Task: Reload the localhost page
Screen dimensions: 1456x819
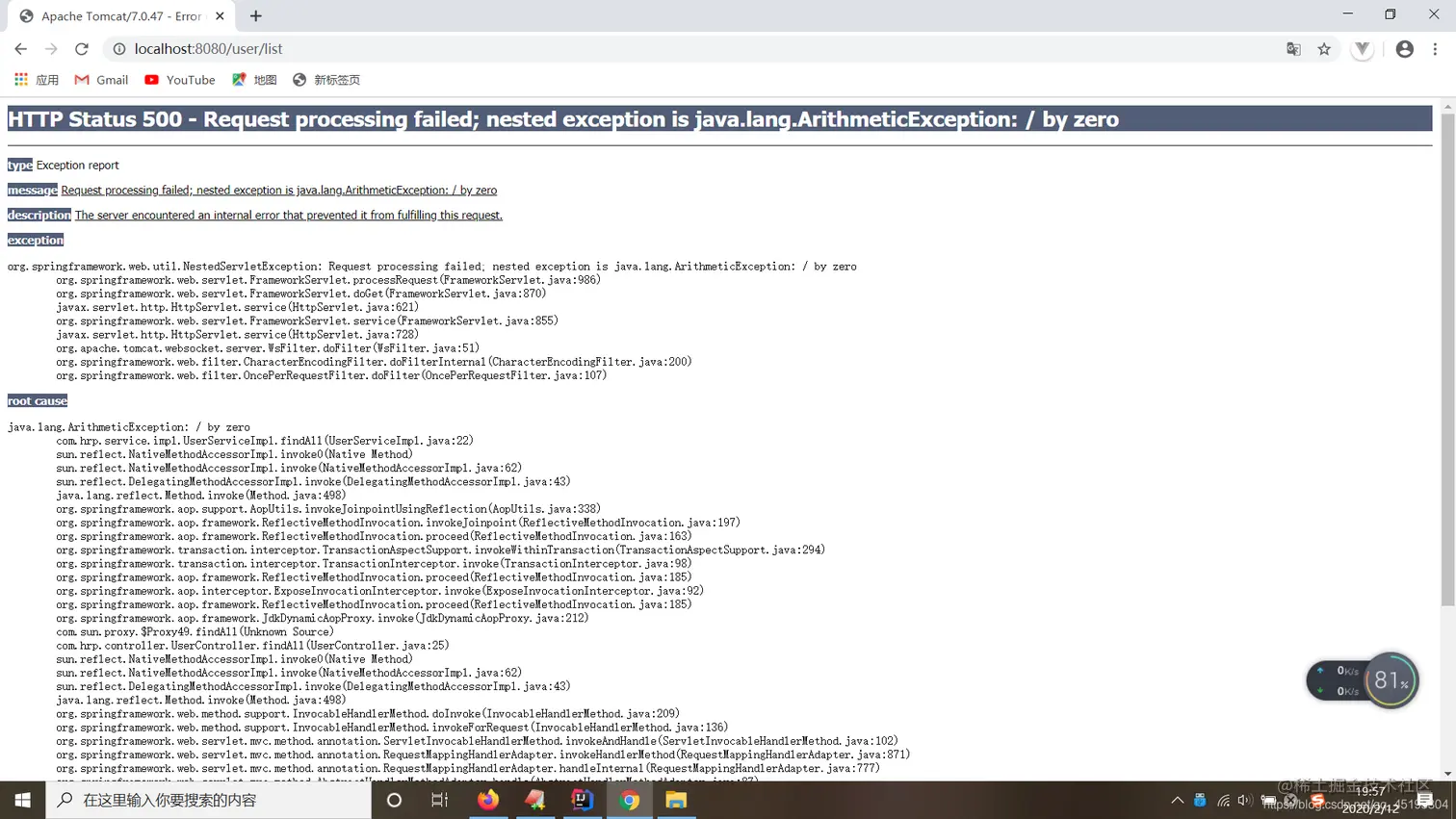Action: pos(82,49)
